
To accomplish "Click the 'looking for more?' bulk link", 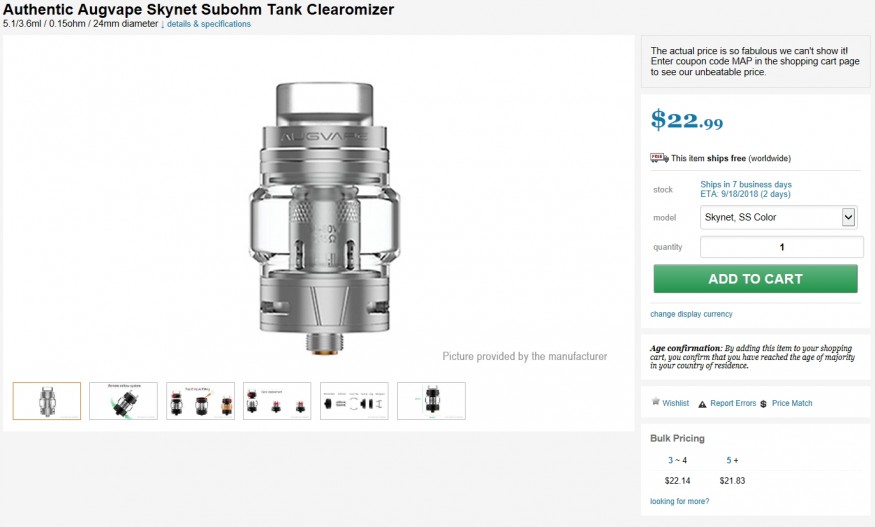I will [680, 501].
